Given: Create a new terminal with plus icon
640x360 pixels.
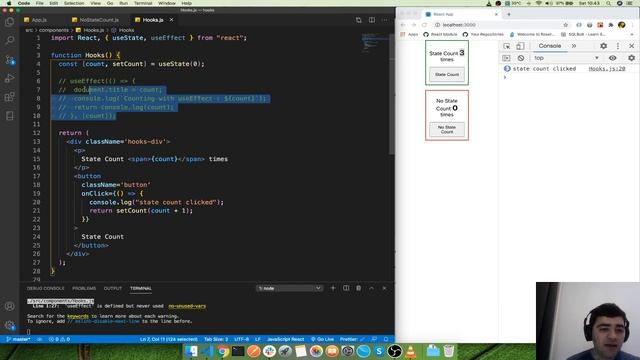Looking at the screenshot, I should (333, 288).
